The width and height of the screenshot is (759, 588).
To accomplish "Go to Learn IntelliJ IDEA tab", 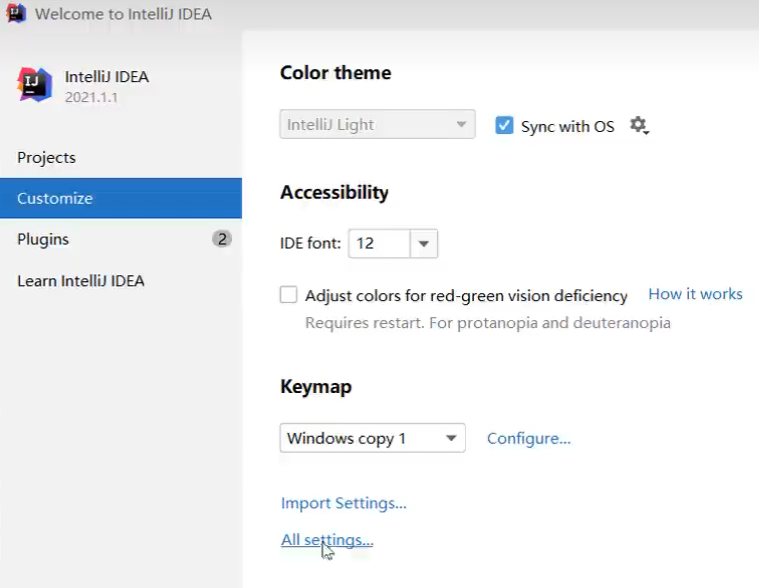I will tap(121, 281).
